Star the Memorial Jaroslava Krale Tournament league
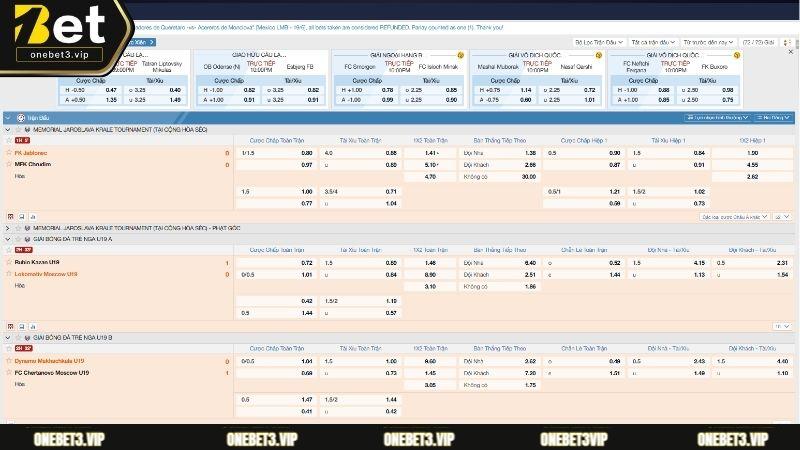The image size is (800, 450). pos(18,130)
